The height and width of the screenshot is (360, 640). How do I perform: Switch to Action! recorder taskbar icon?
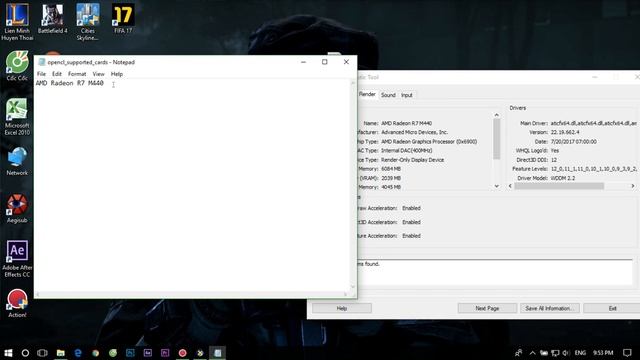pyautogui.click(x=182, y=353)
